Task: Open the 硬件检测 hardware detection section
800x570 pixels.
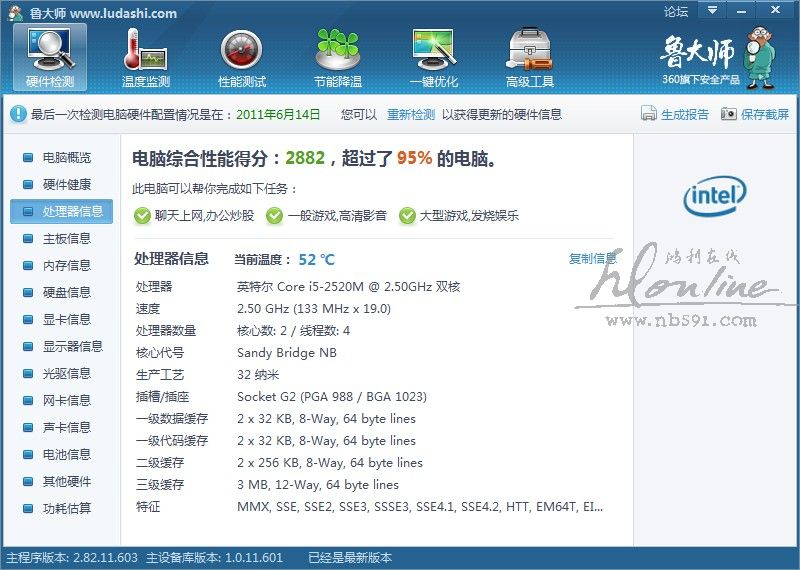Action: point(50,58)
